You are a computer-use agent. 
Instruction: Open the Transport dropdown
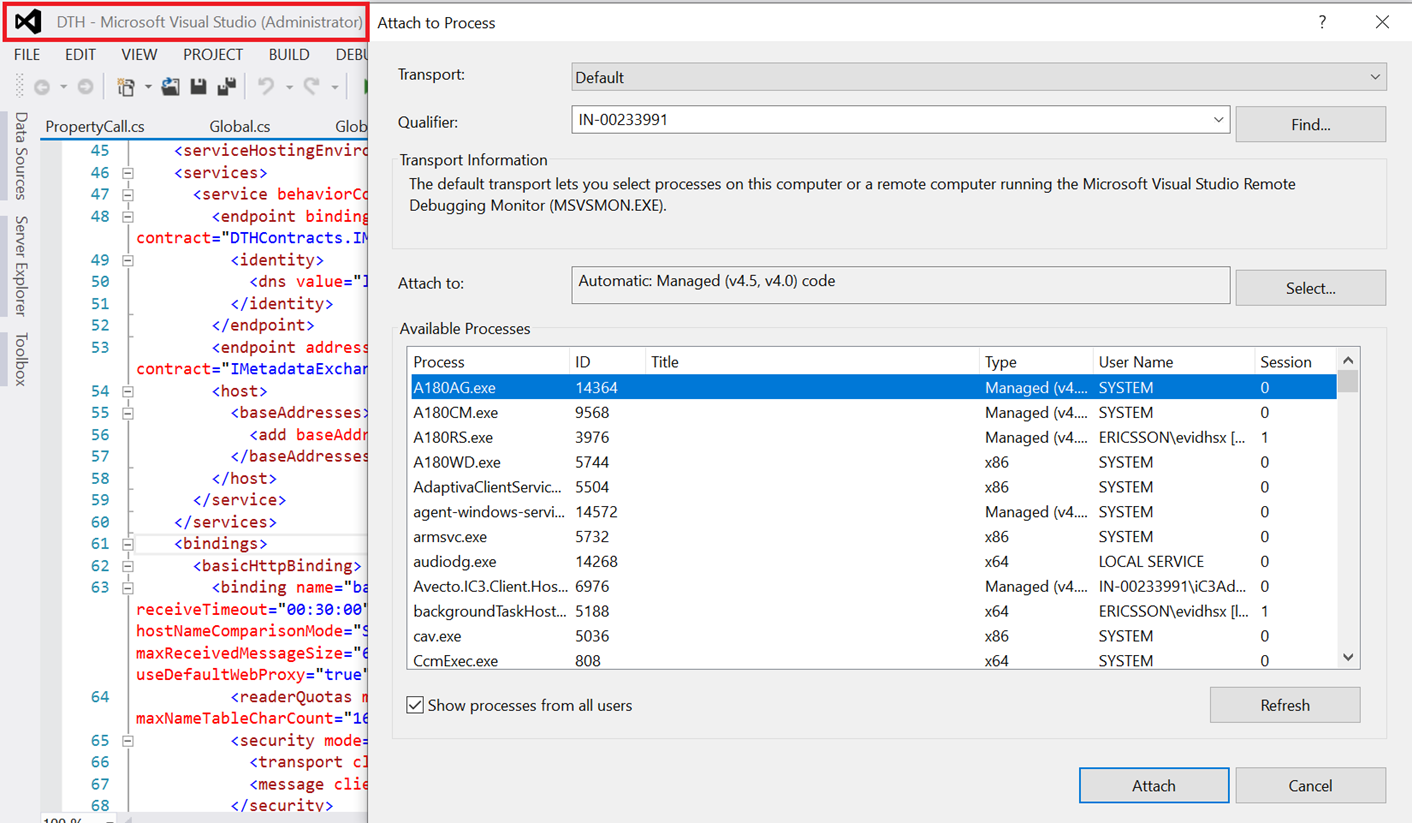[x=979, y=77]
